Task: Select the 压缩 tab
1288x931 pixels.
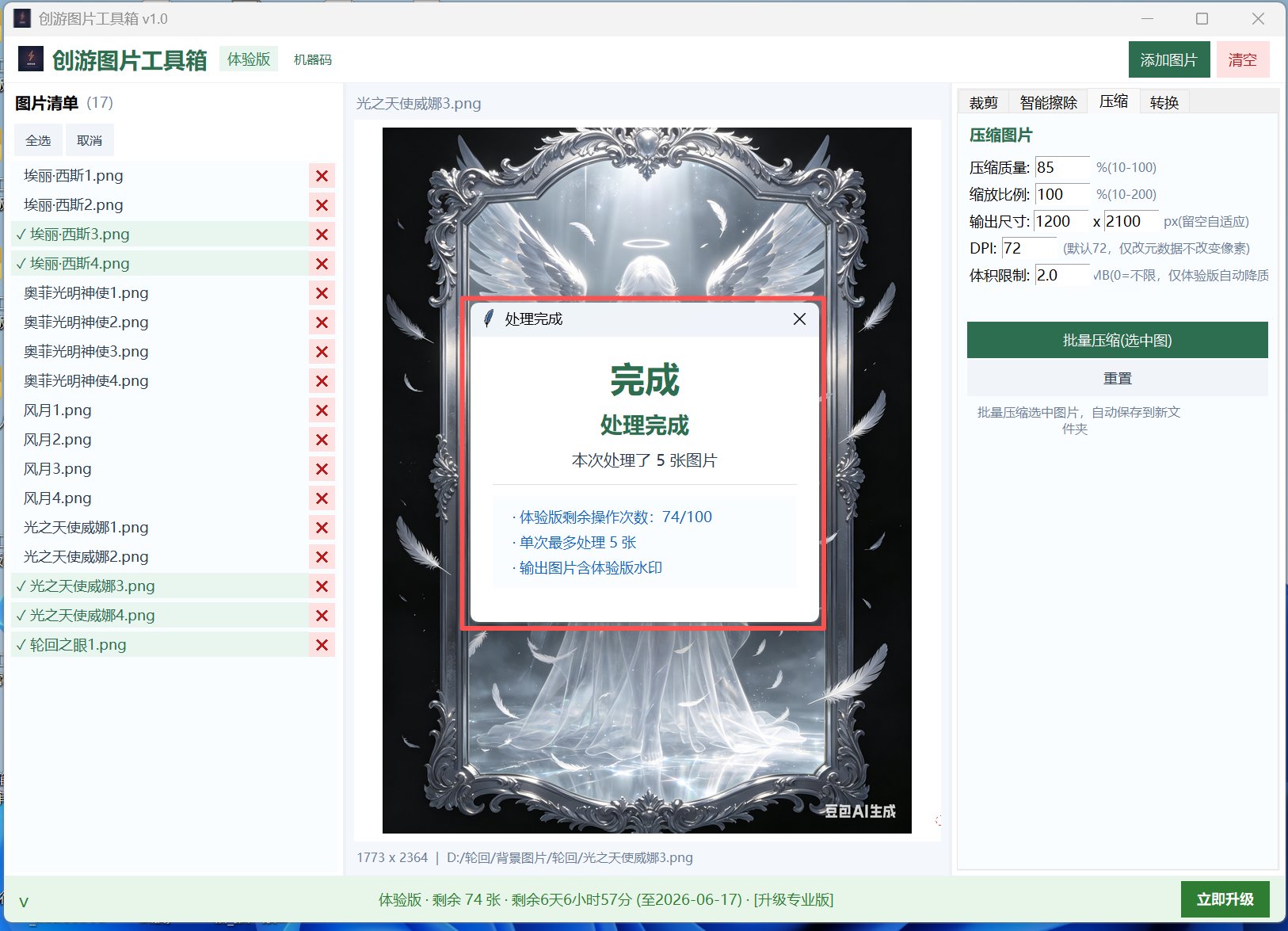Action: (1113, 101)
